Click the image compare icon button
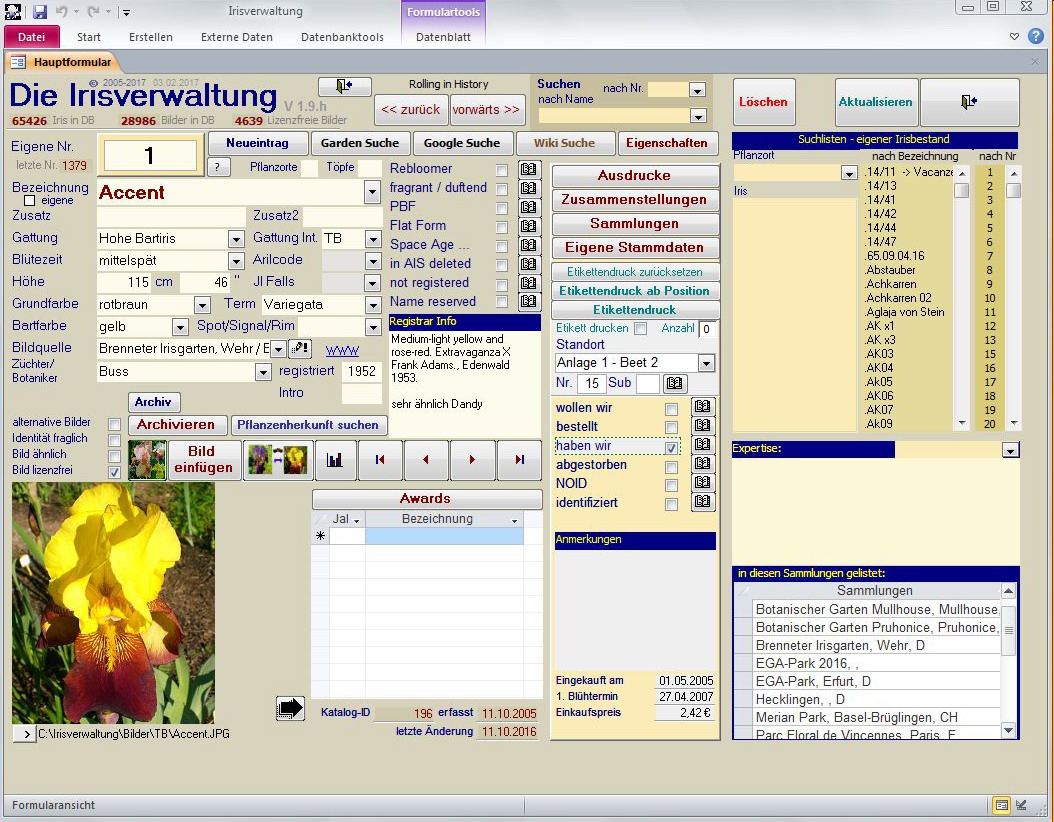The image size is (1054, 822). point(278,460)
